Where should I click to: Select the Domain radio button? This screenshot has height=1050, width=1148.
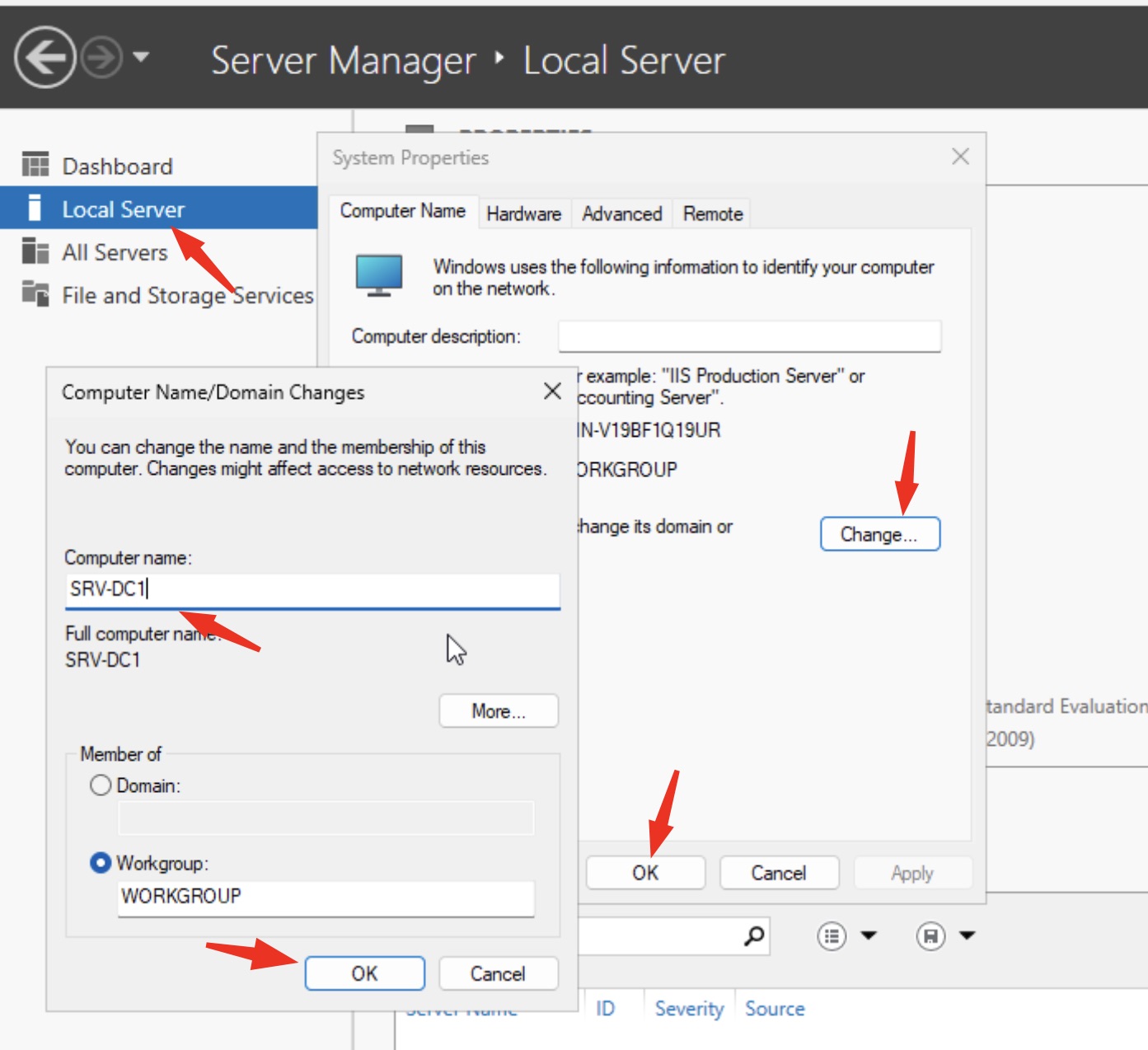click(x=101, y=785)
